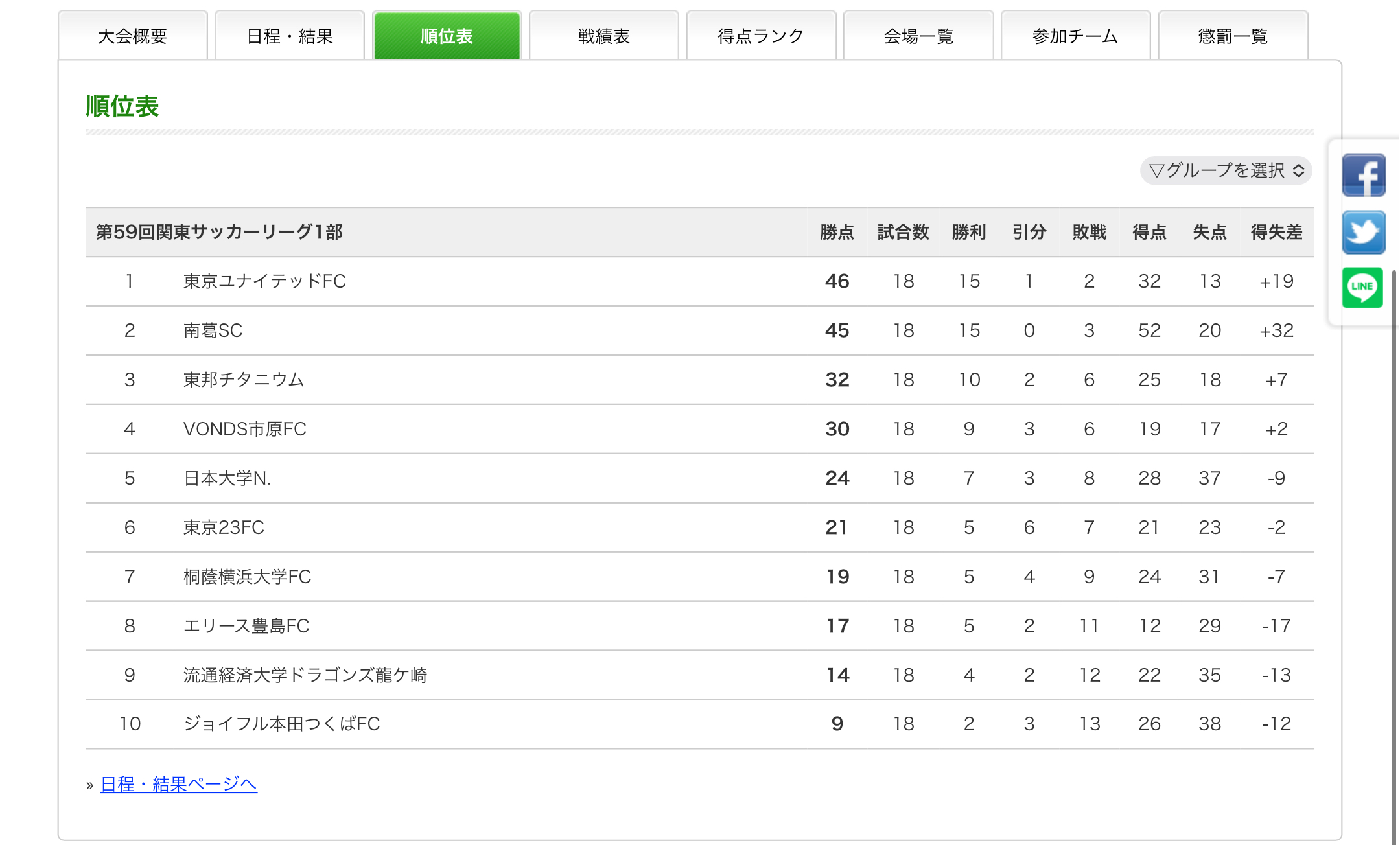The image size is (1400, 845).
Task: Select the 順位表 tab
Action: (x=447, y=36)
